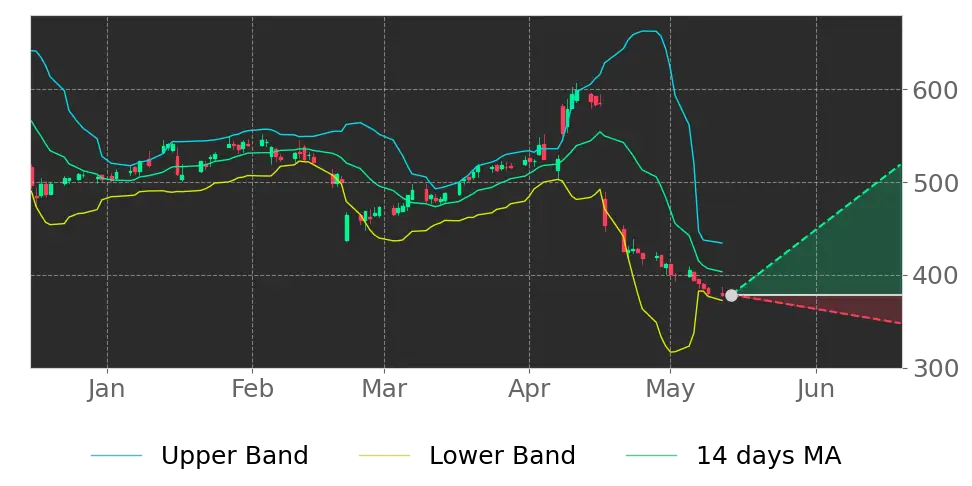Click the May x-axis label

click(671, 389)
